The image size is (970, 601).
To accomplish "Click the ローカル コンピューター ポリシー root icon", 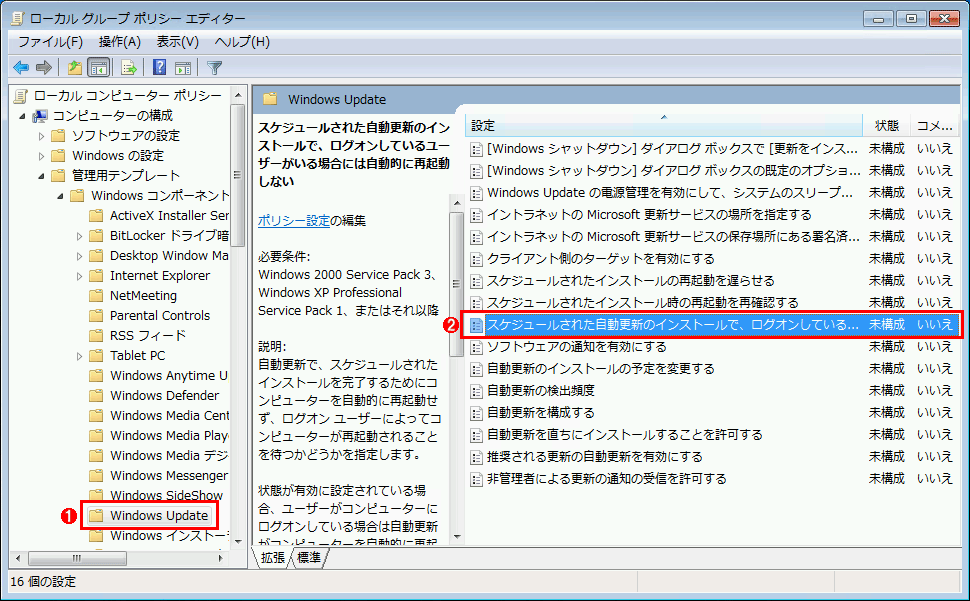I will pos(21,96).
